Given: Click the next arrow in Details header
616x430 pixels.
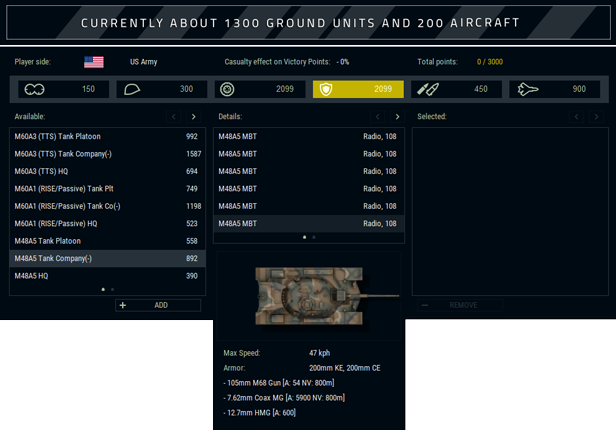Looking at the screenshot, I should tap(397, 117).
